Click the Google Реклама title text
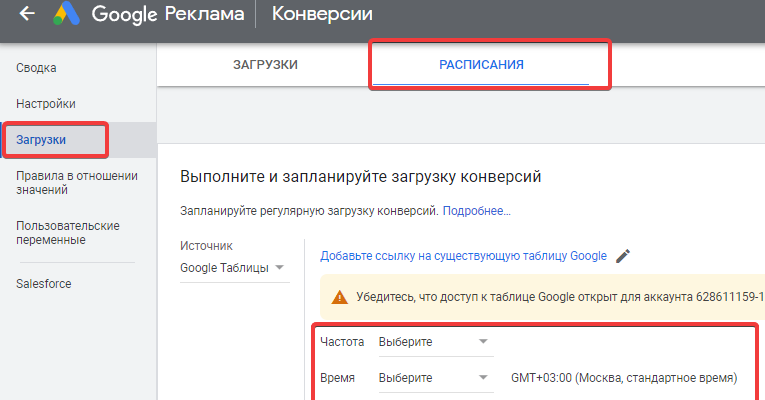Screen dimensions: 765x400 tap(168, 14)
